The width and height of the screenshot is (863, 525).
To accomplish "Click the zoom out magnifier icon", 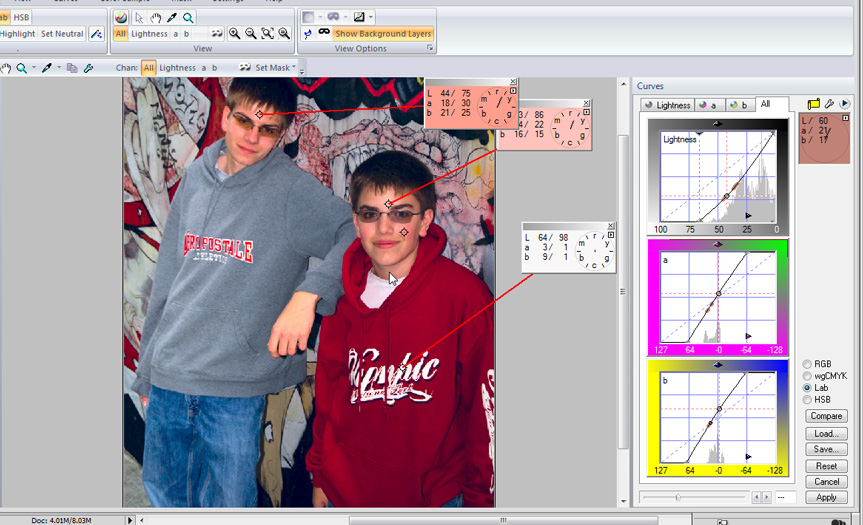I will (250, 34).
